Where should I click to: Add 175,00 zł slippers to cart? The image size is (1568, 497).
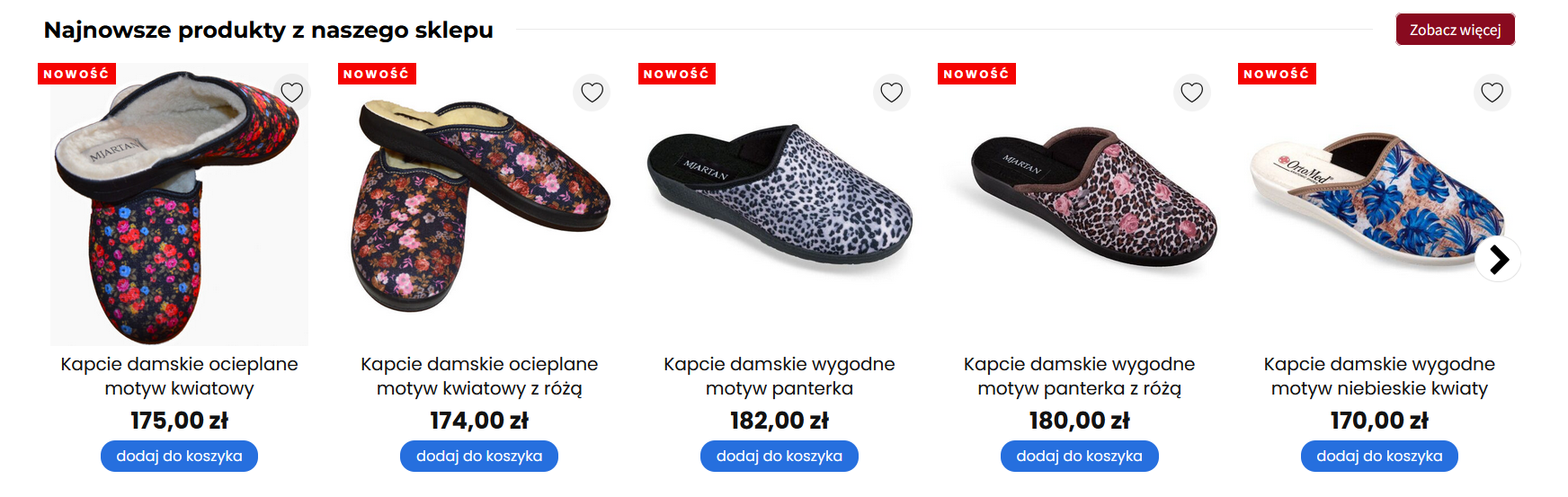179,456
